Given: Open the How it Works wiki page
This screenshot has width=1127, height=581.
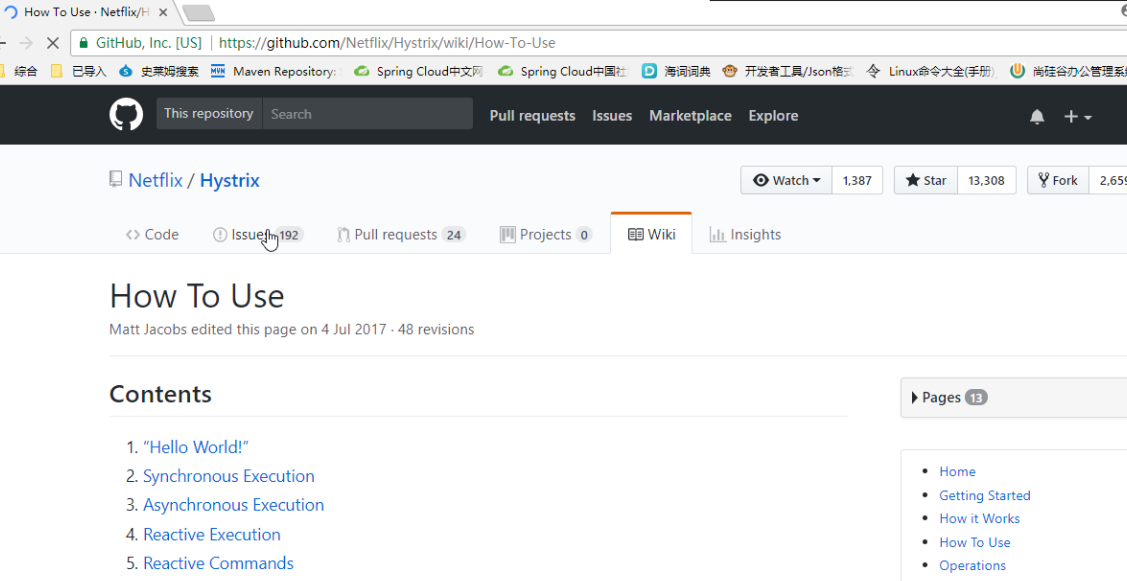Looking at the screenshot, I should pos(980,518).
